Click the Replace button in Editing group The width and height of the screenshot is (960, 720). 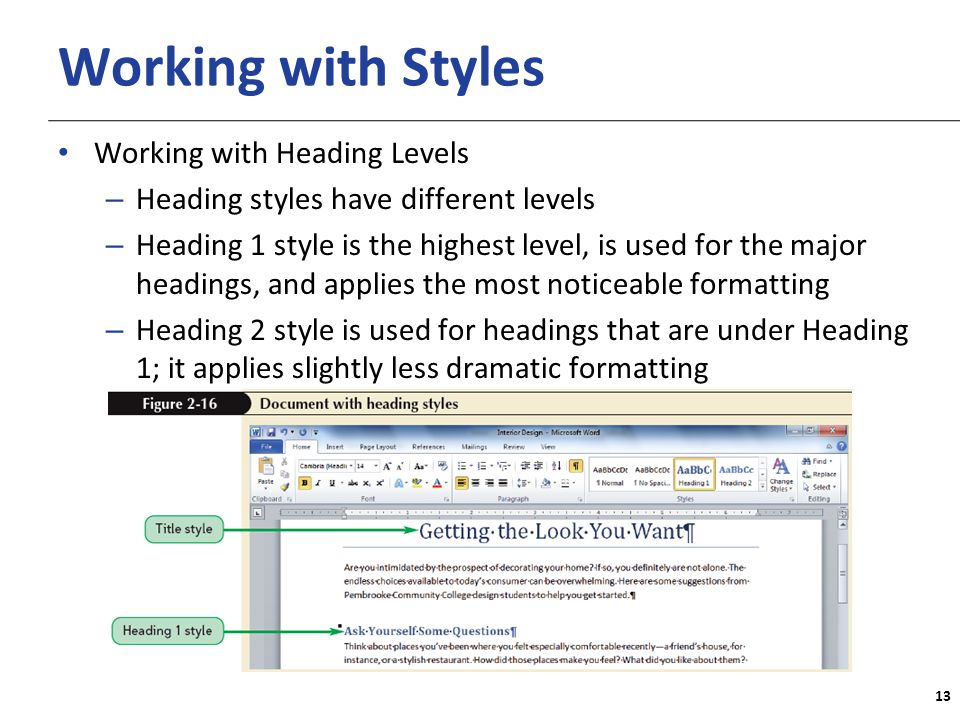(819, 474)
